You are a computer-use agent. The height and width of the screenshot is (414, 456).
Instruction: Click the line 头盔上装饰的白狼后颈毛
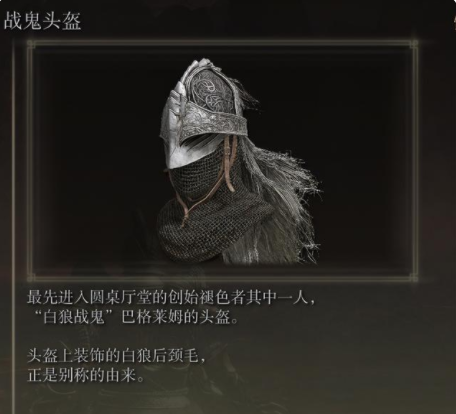(116, 356)
